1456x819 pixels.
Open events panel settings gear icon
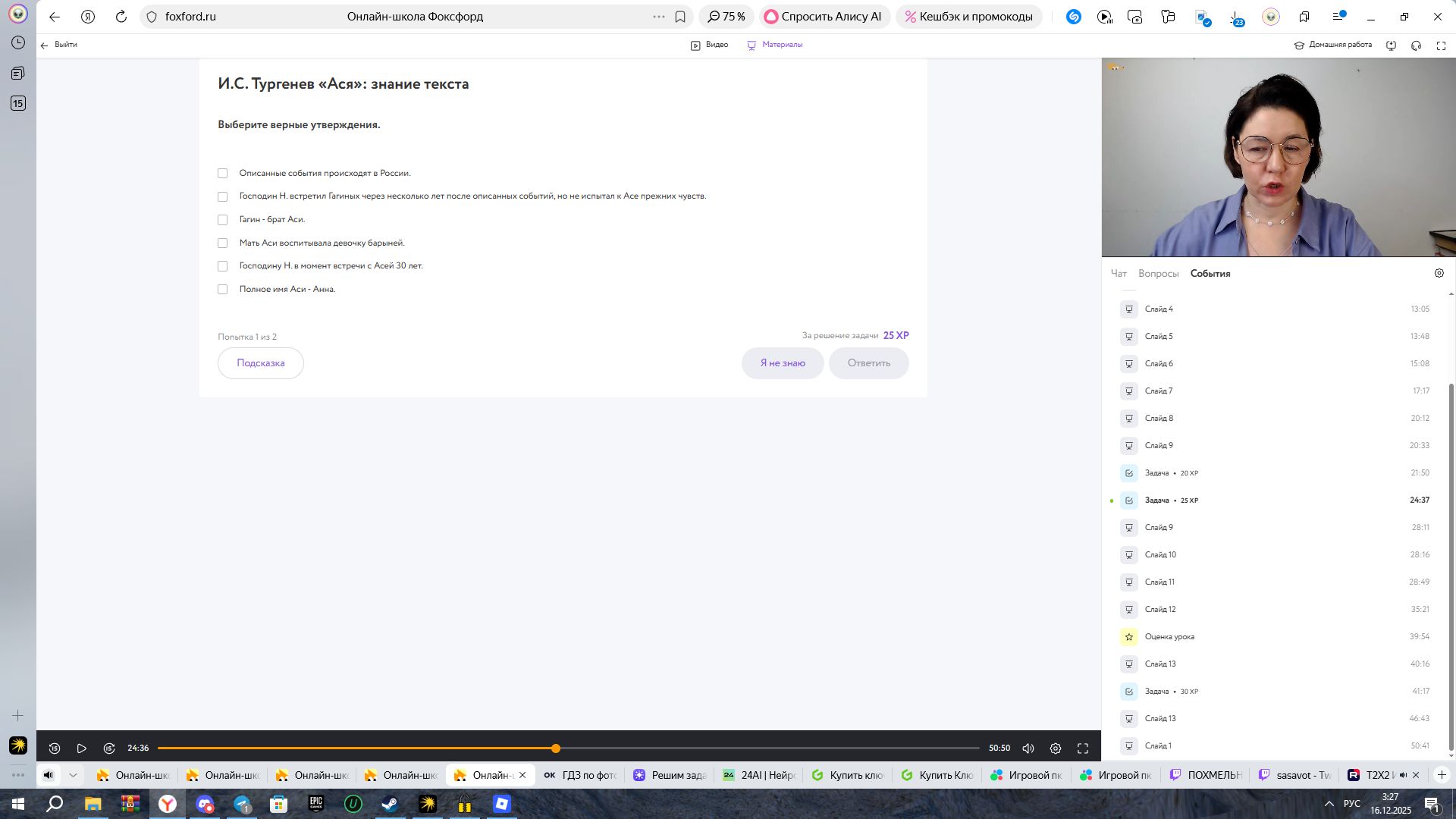pyautogui.click(x=1439, y=273)
